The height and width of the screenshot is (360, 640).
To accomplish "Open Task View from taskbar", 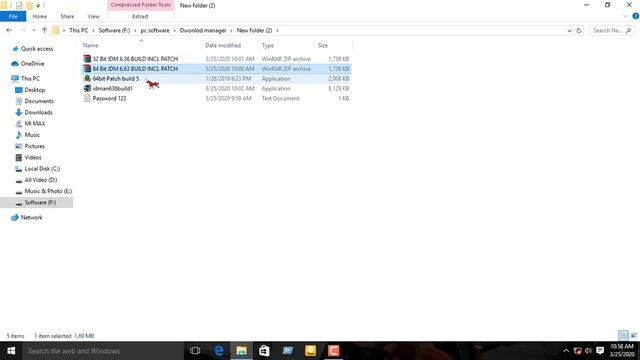I will click(x=195, y=351).
